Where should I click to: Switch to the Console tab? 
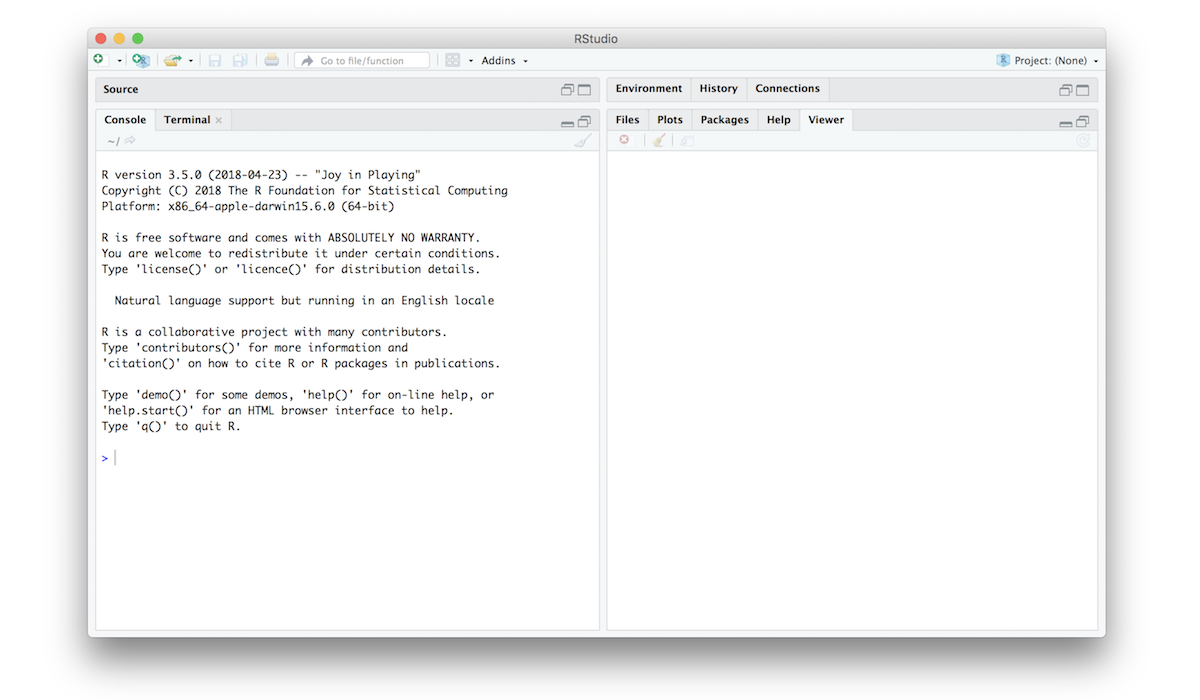[x=125, y=120]
